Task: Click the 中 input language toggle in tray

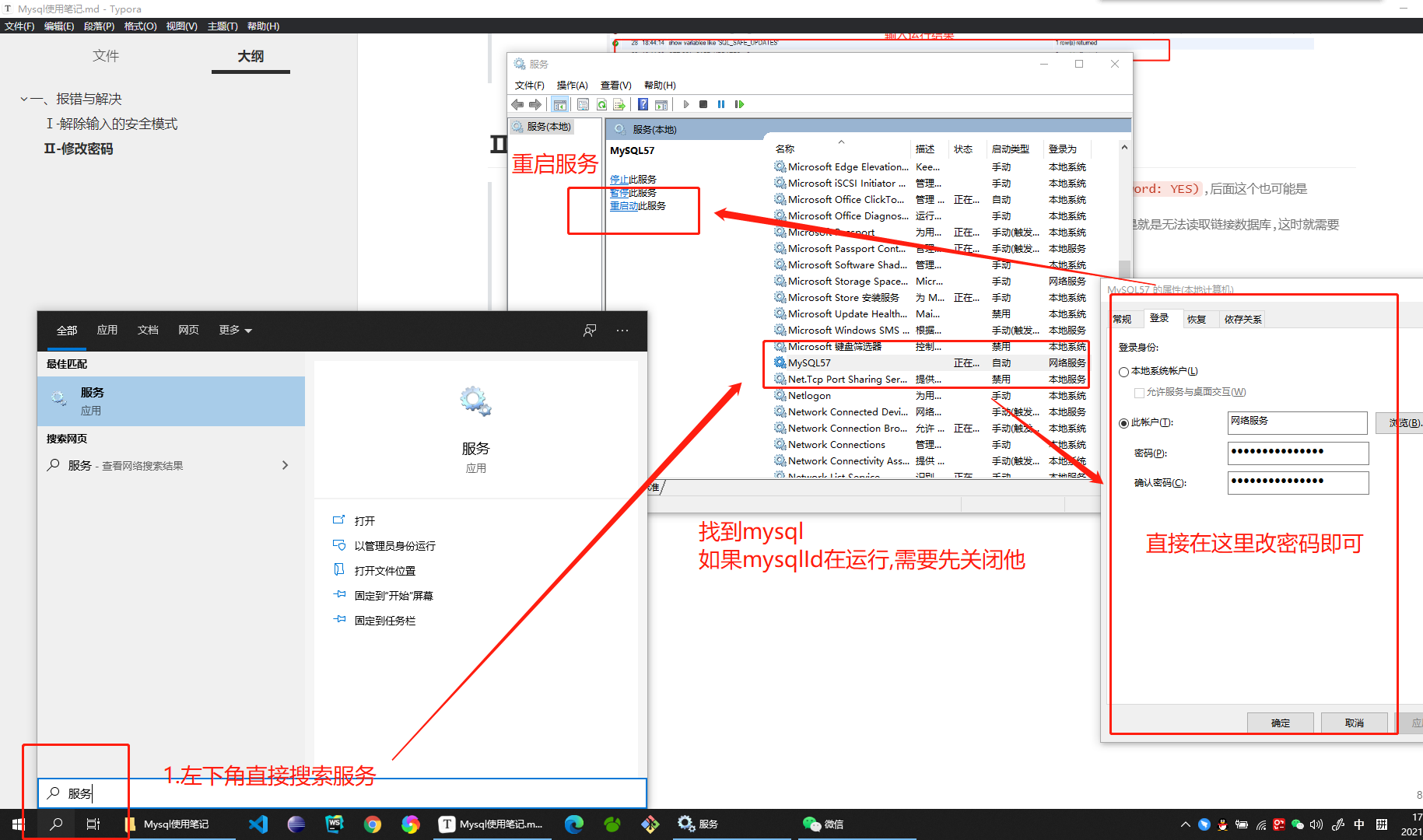Action: point(1358,824)
